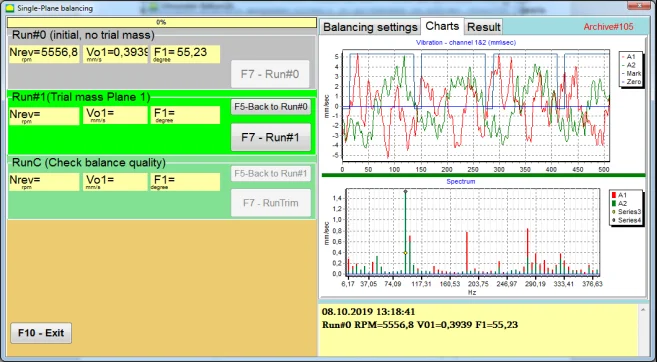Open the Result tab
The height and width of the screenshot is (362, 657).
[484, 27]
